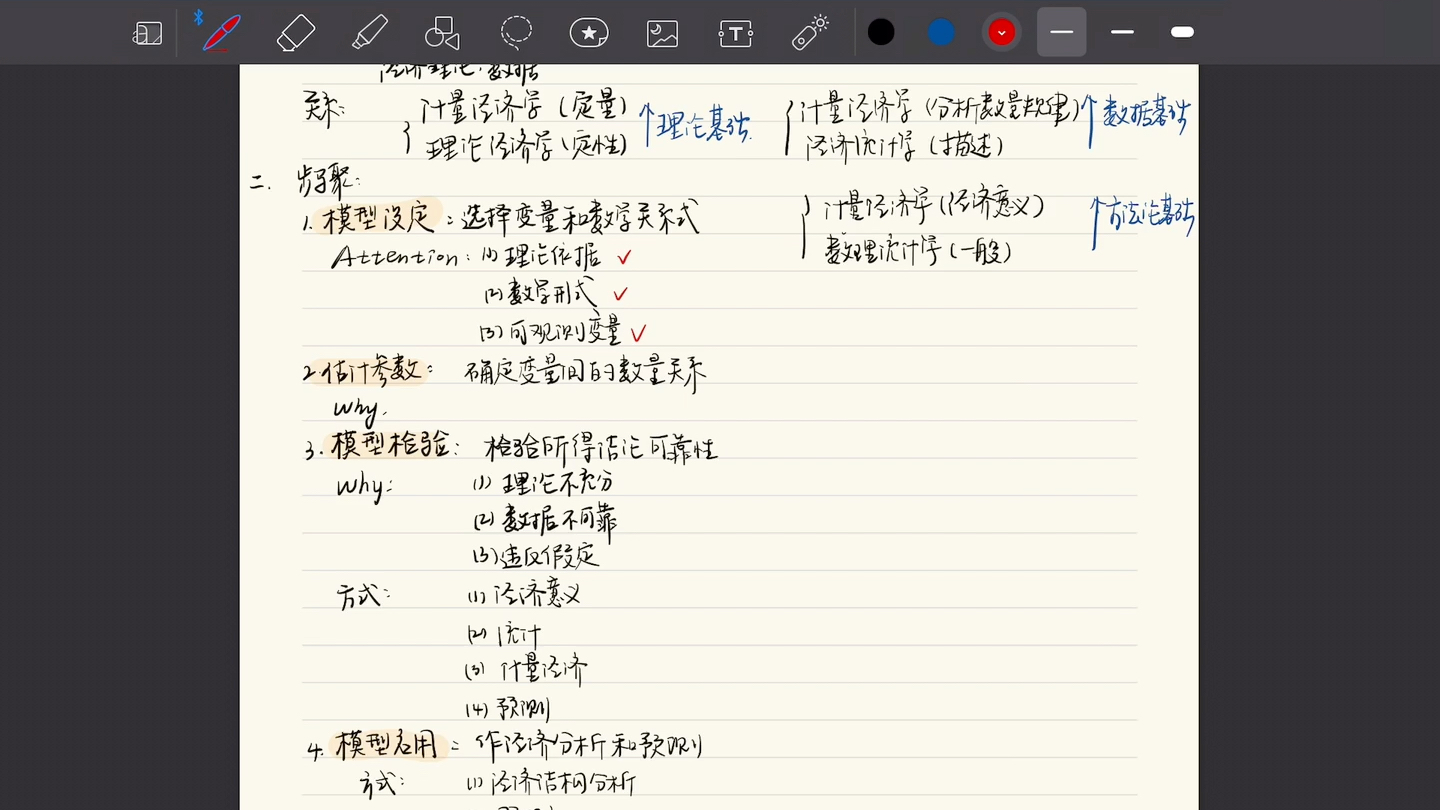Pick the highlighter tool
The image size is (1440, 810).
(x=368, y=32)
